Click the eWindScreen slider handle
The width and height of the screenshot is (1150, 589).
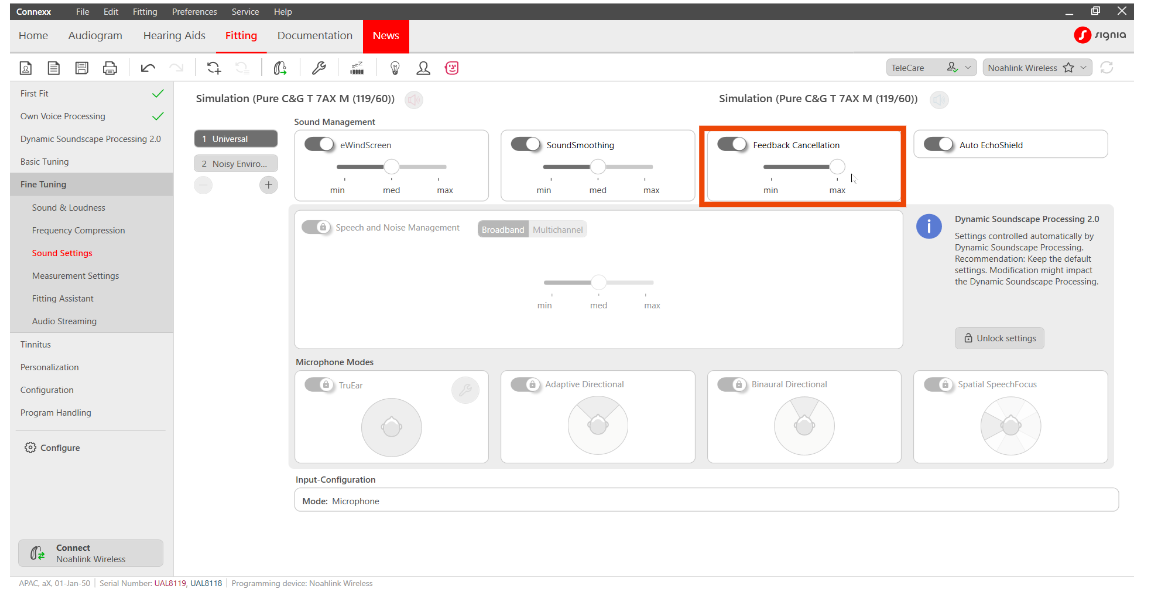point(392,167)
